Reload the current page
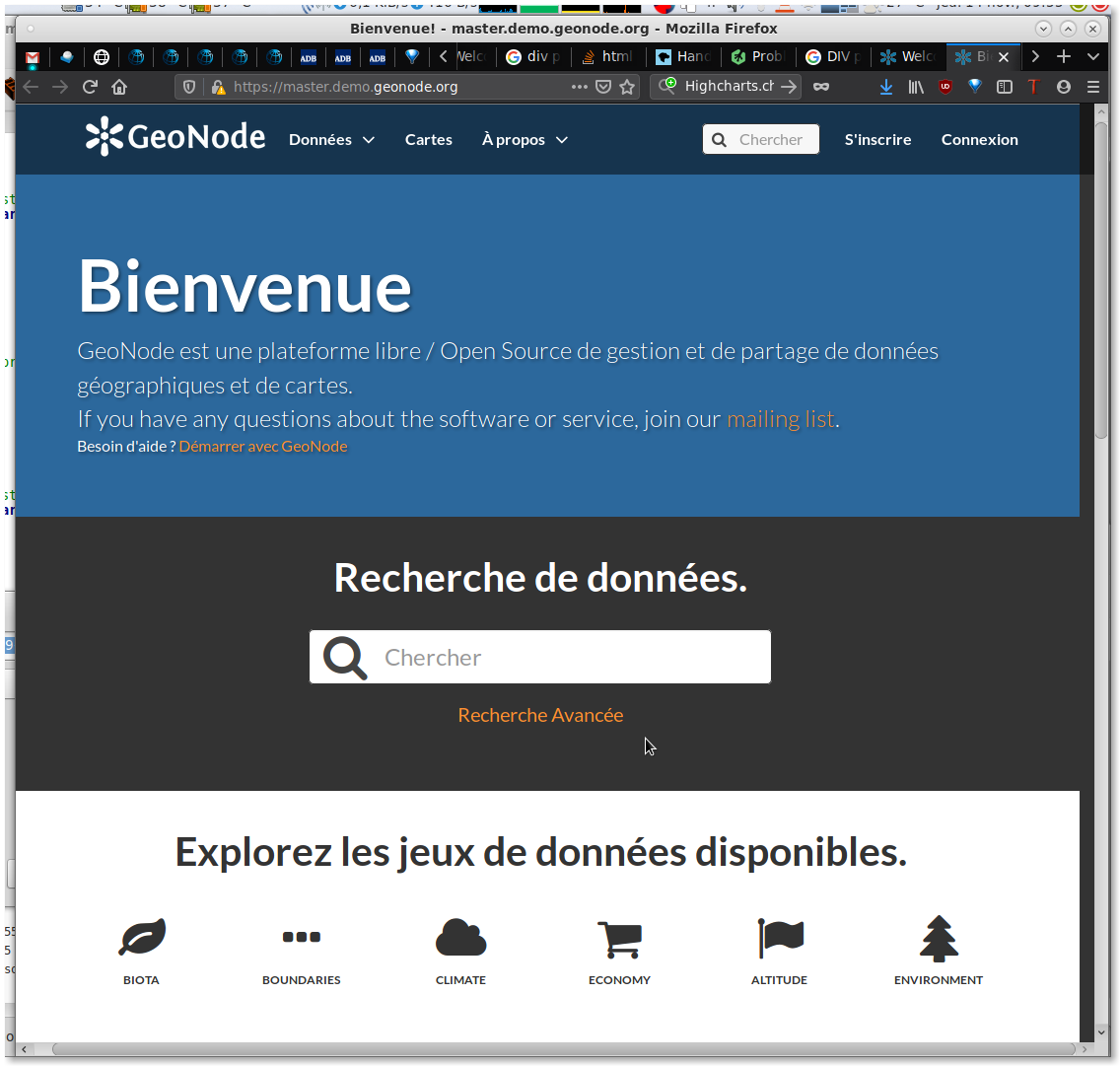Screen dimensions: 1120x1066 point(90,87)
